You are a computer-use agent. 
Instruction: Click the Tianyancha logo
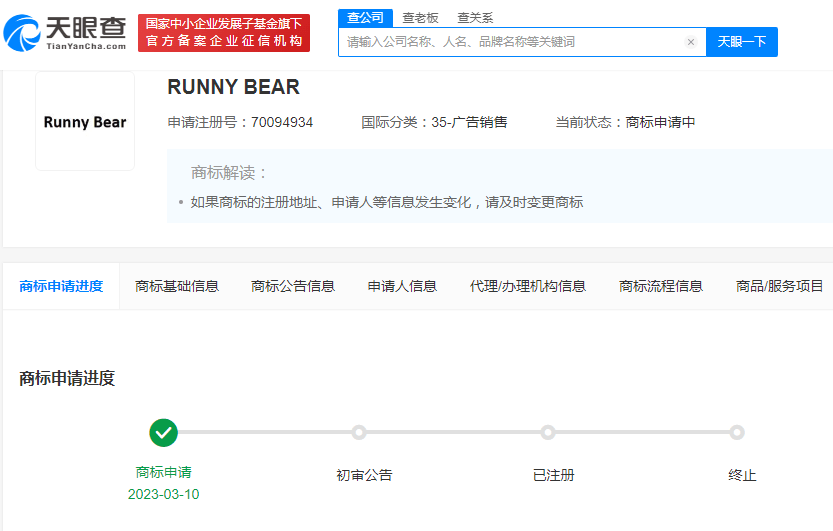pos(65,33)
